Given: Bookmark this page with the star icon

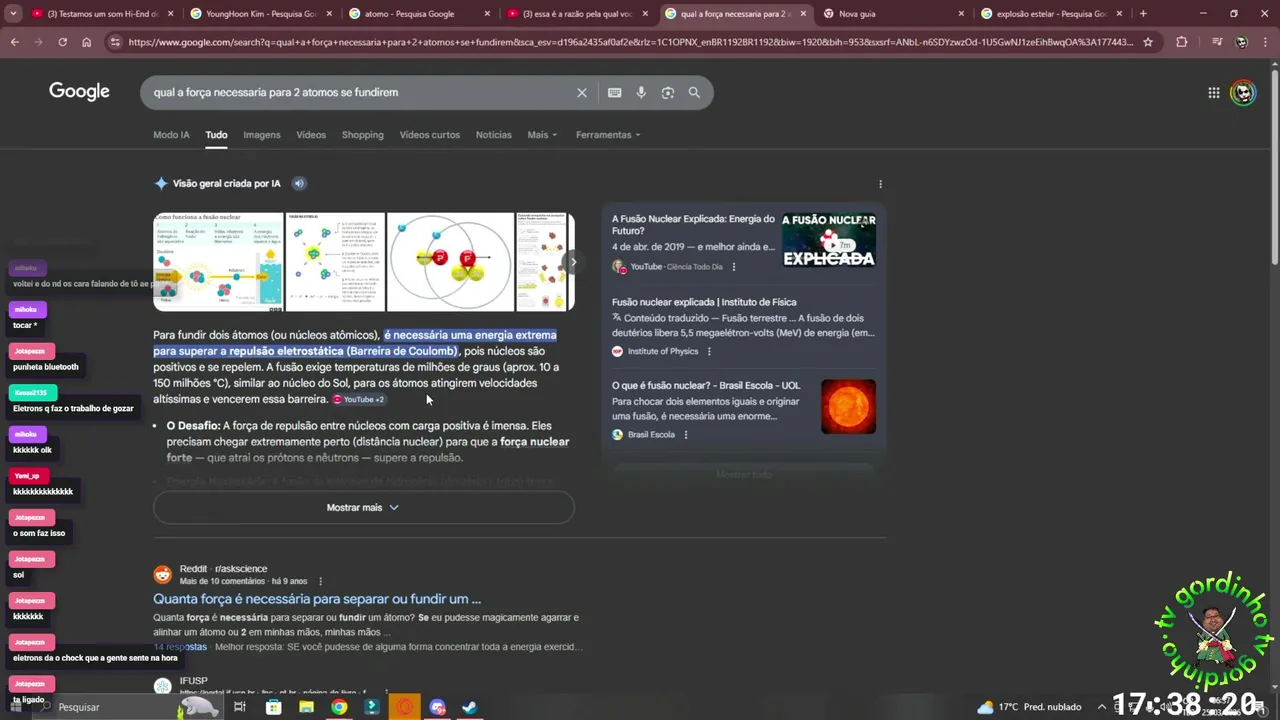Looking at the screenshot, I should coord(1148,42).
